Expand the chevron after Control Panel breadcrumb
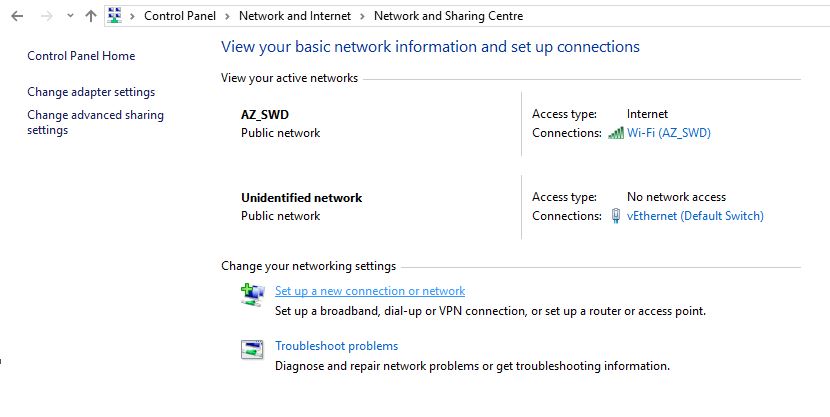This screenshot has height=417, width=830. [x=227, y=16]
